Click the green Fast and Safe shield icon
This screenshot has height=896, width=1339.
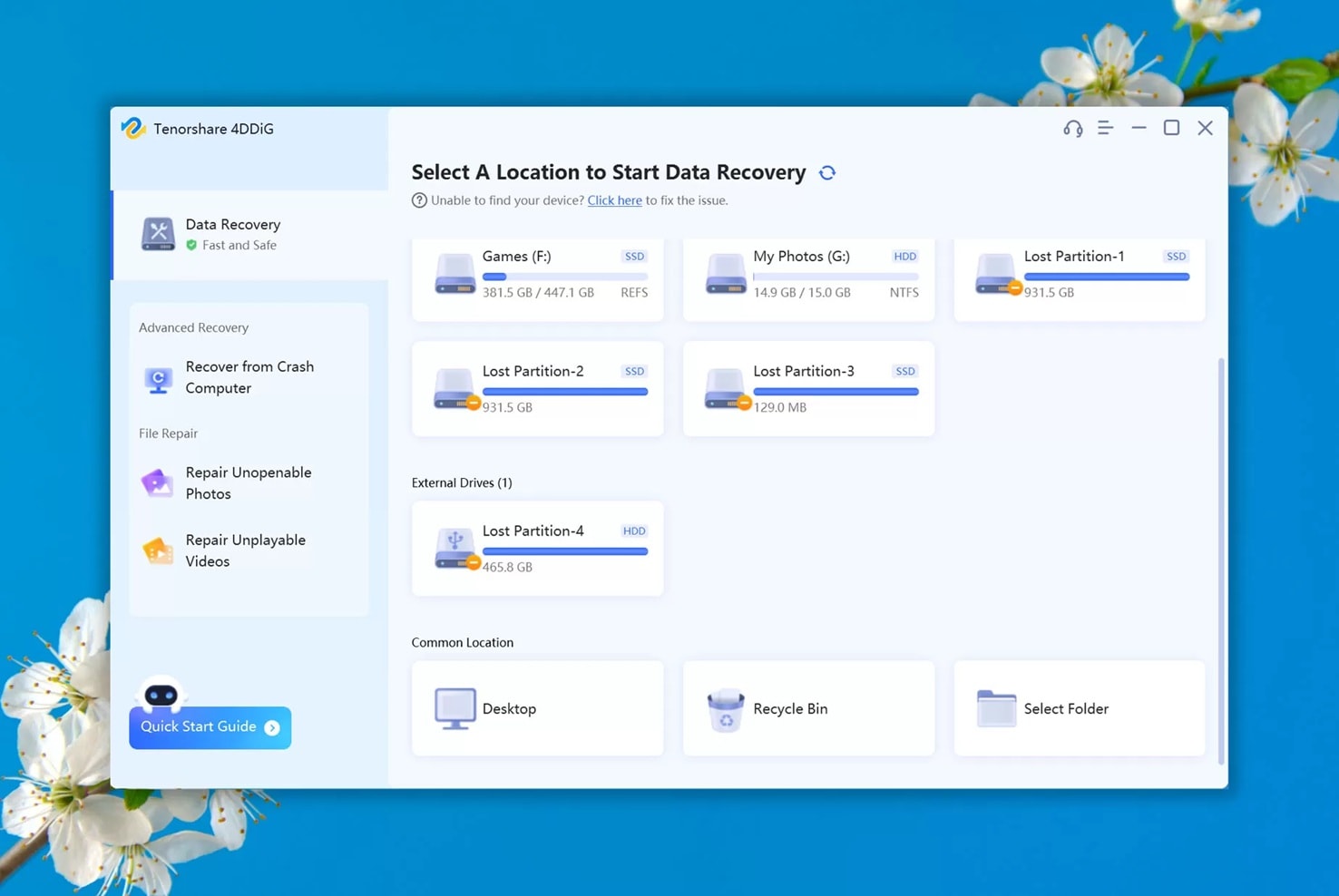point(191,245)
